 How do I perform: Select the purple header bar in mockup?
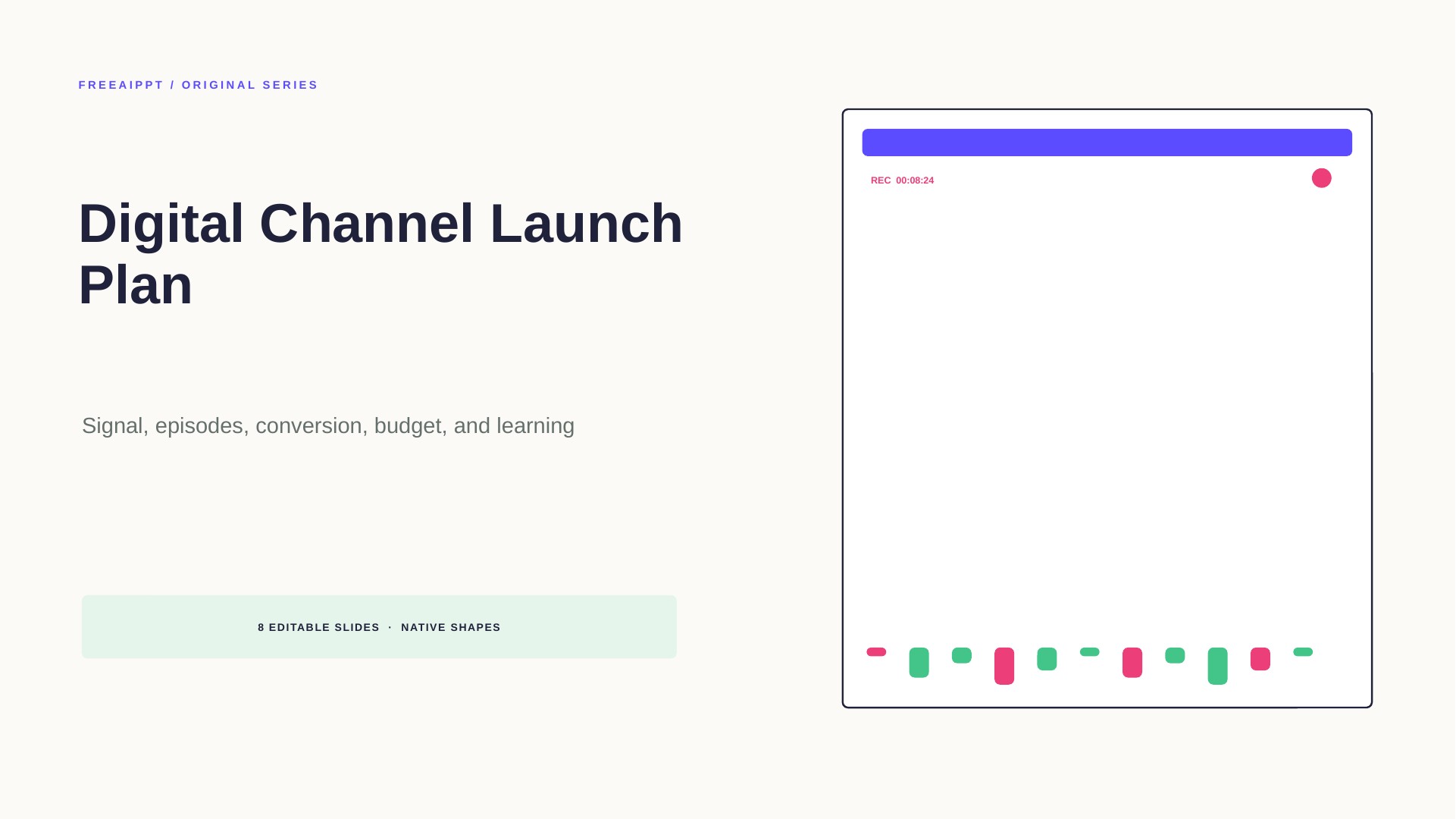1107,143
